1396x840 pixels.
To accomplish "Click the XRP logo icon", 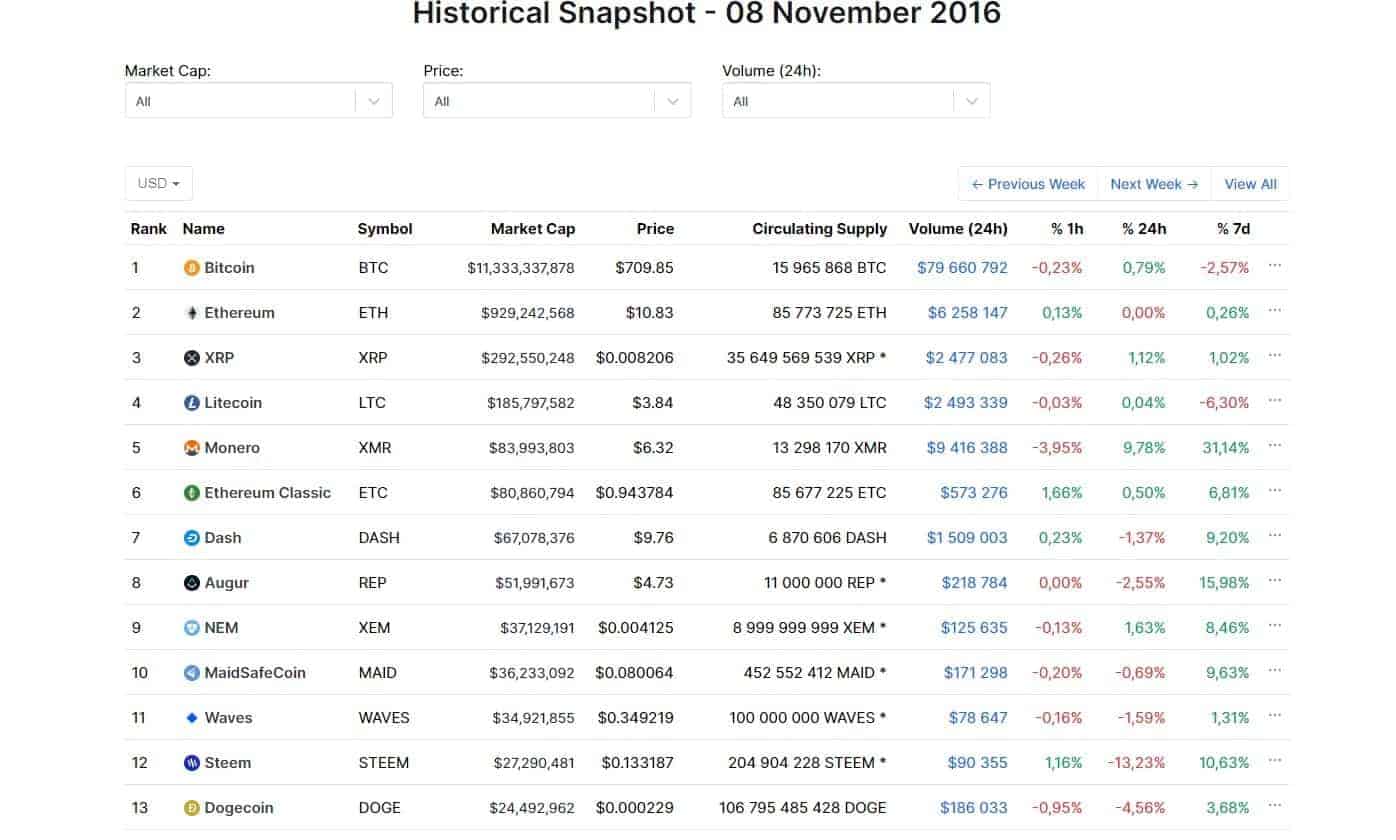I will pyautogui.click(x=190, y=358).
